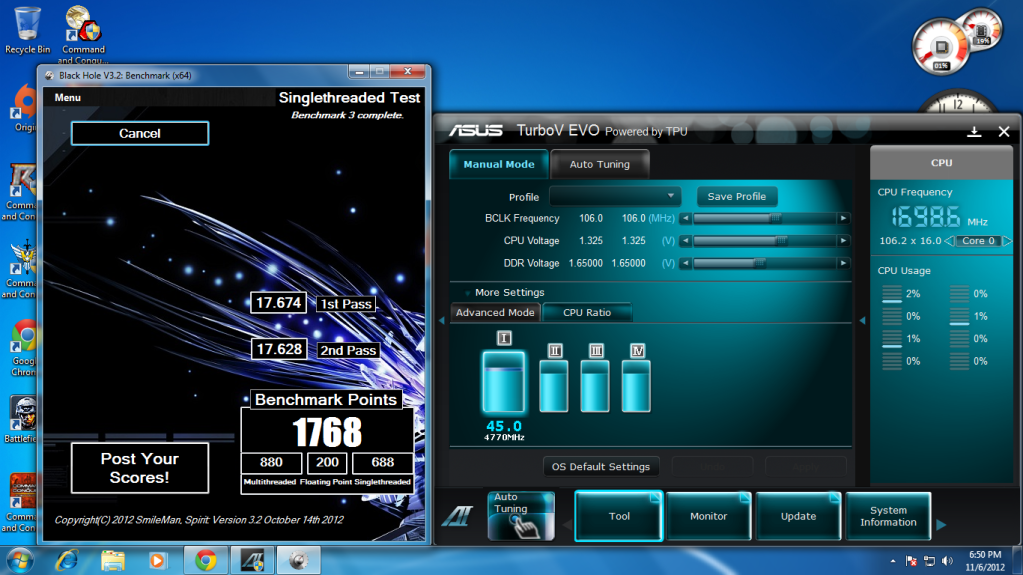Select core III ratio indicator

tap(596, 350)
